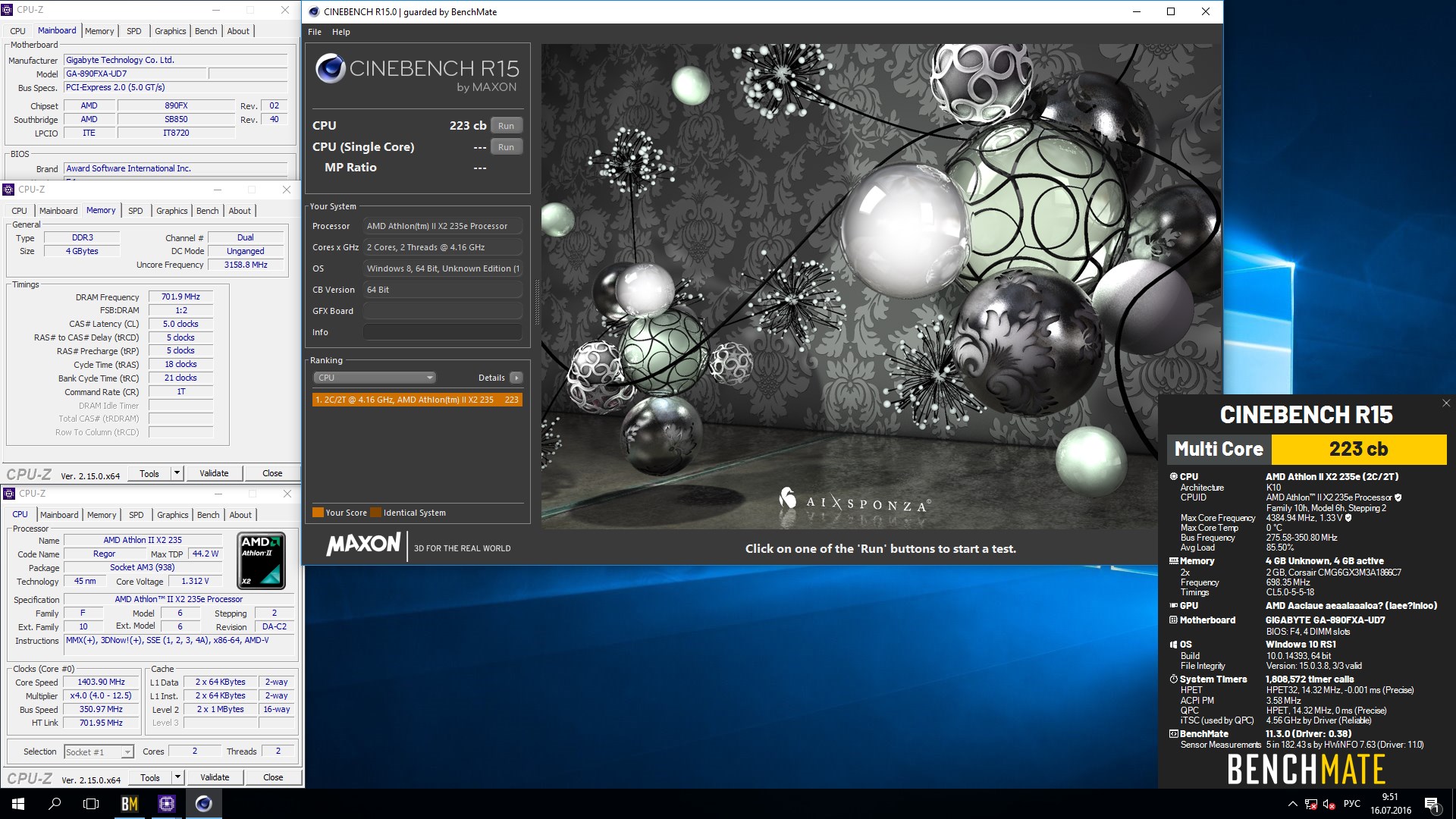Viewport: 1456px width, 819px height.
Task: Switch the keyboard language indicator РУС
Action: click(x=1351, y=804)
